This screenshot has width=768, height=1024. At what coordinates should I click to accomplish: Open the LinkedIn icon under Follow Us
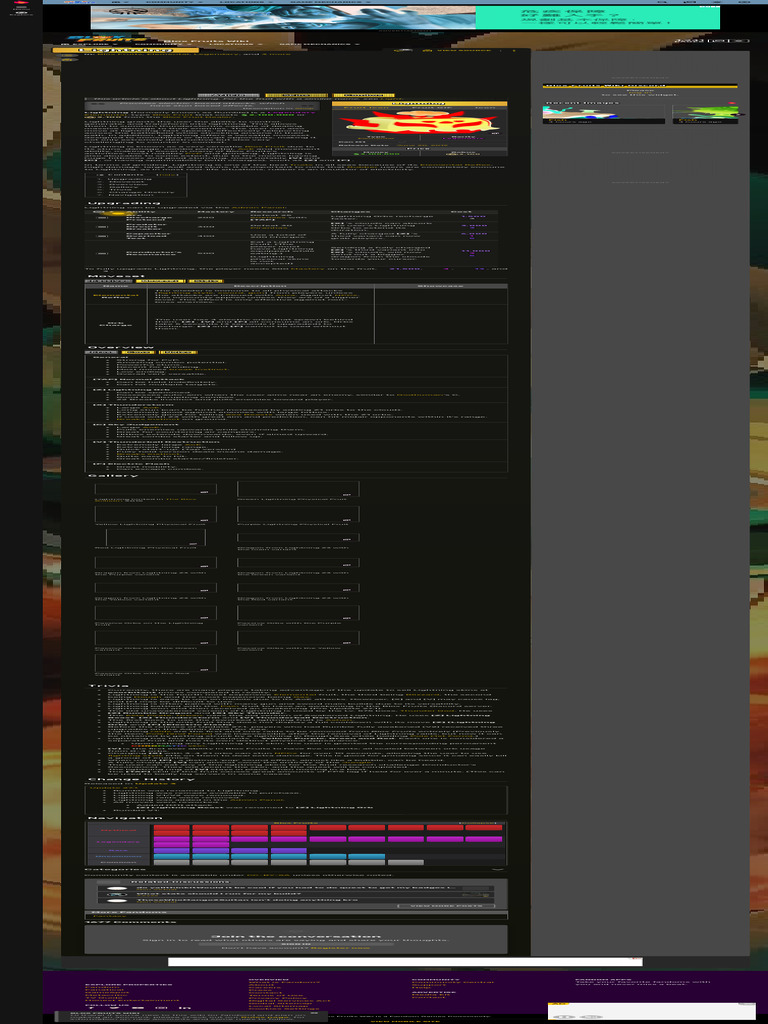tap(186, 1008)
